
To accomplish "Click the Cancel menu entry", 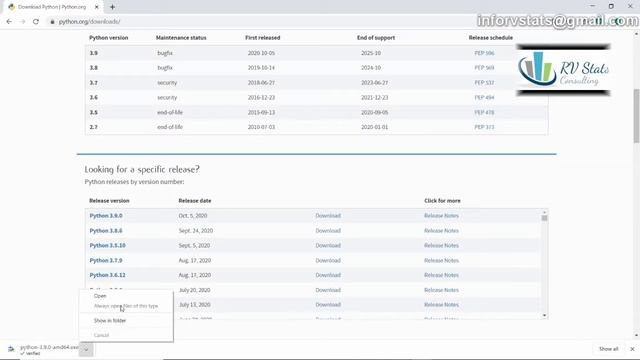I will (x=101, y=335).
